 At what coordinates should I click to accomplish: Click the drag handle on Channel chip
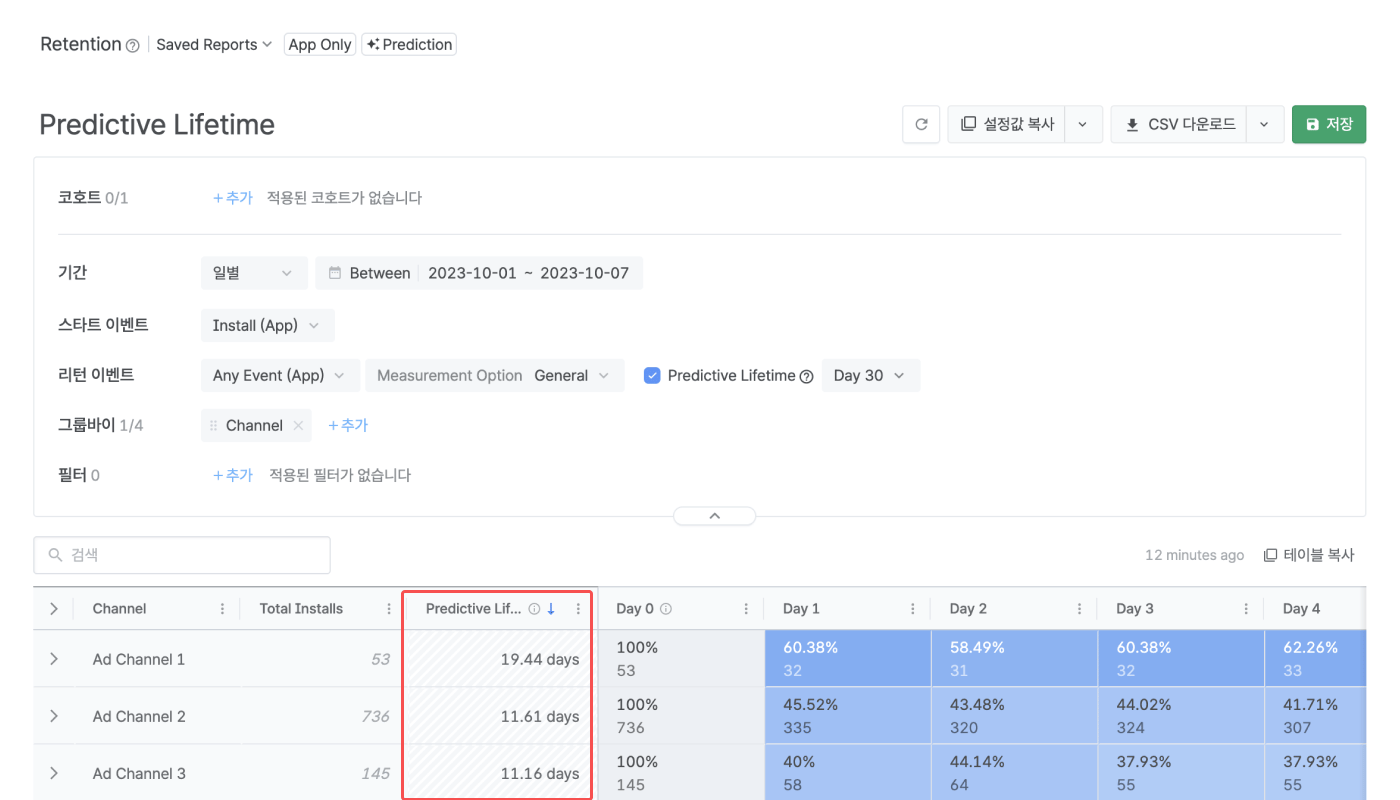pos(213,426)
